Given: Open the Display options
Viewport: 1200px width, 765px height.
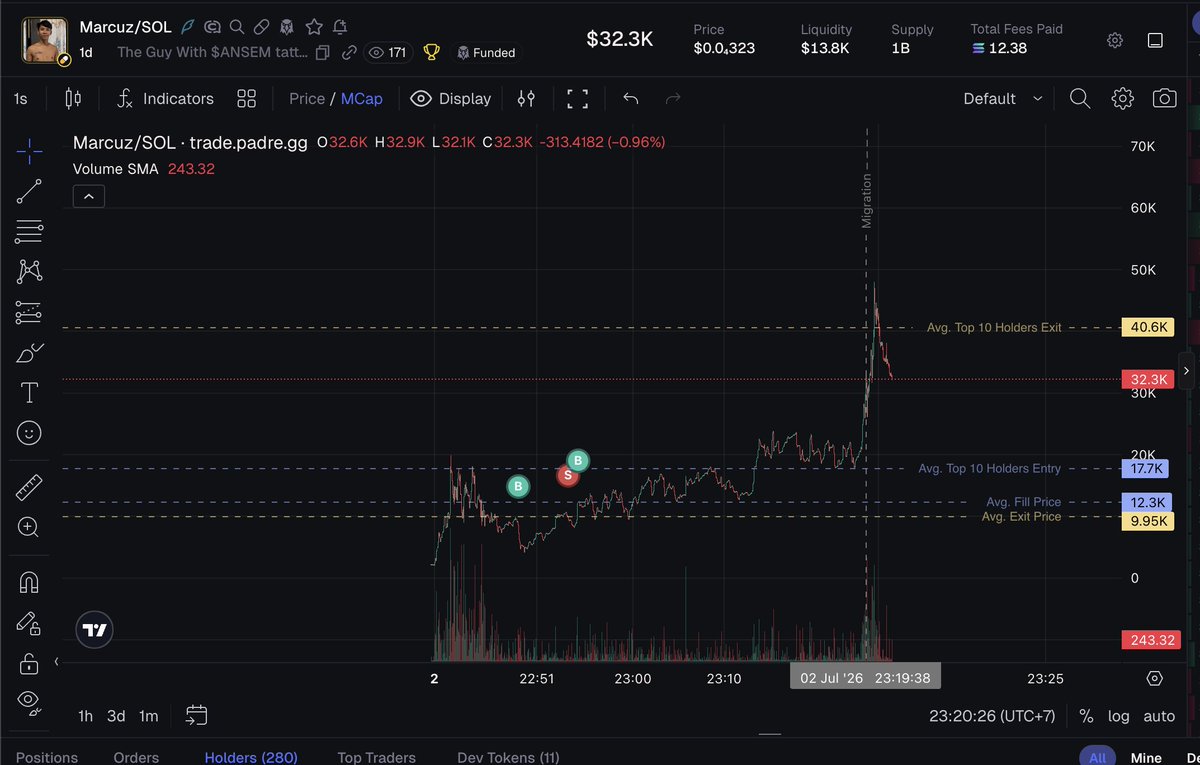Looking at the screenshot, I should point(451,98).
